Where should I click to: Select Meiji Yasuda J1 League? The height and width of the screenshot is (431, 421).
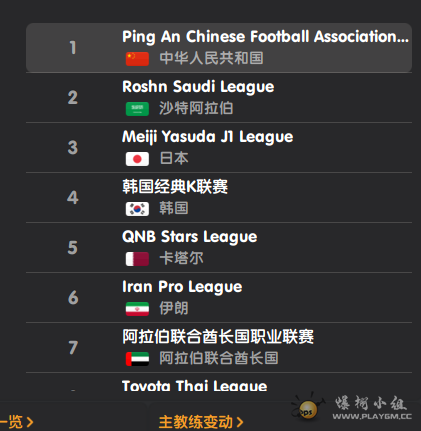point(219,148)
